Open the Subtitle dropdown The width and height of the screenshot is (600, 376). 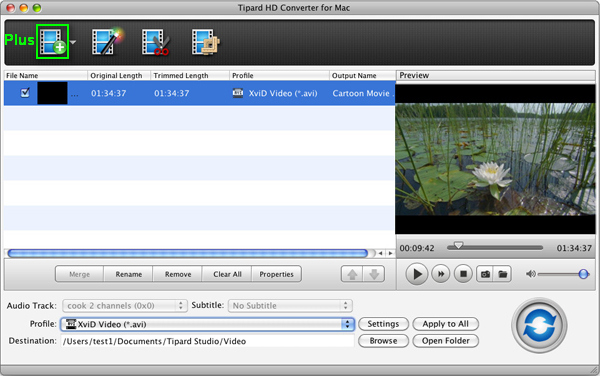click(290, 306)
